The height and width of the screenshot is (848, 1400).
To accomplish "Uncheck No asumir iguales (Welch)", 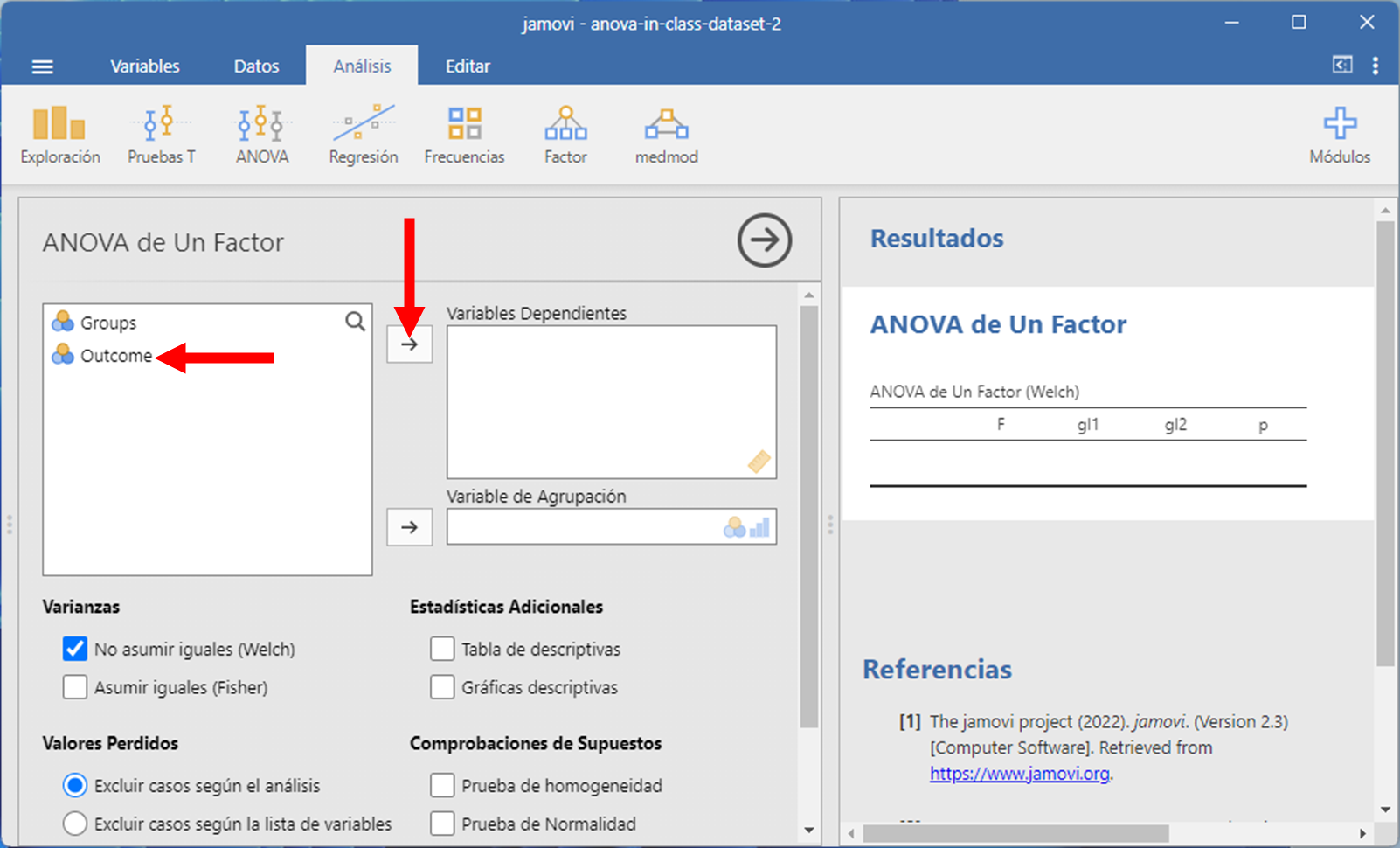I will 75,649.
